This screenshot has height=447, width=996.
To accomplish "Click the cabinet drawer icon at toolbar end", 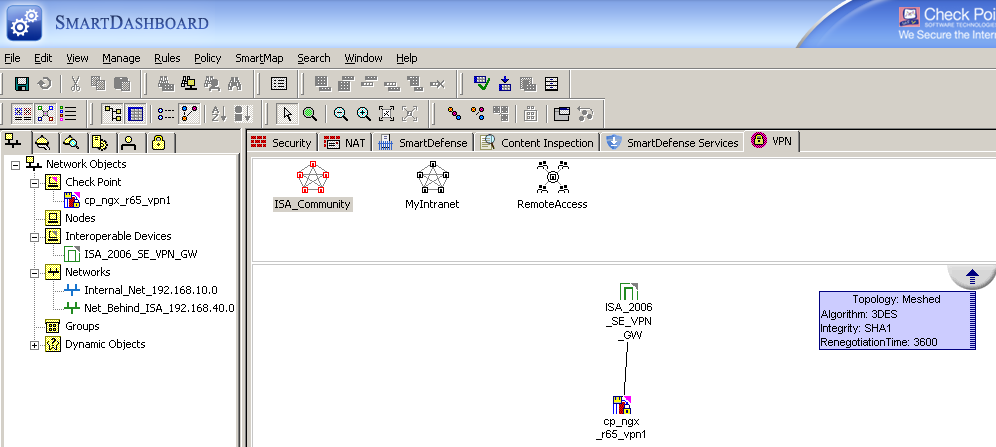I will (x=551, y=83).
